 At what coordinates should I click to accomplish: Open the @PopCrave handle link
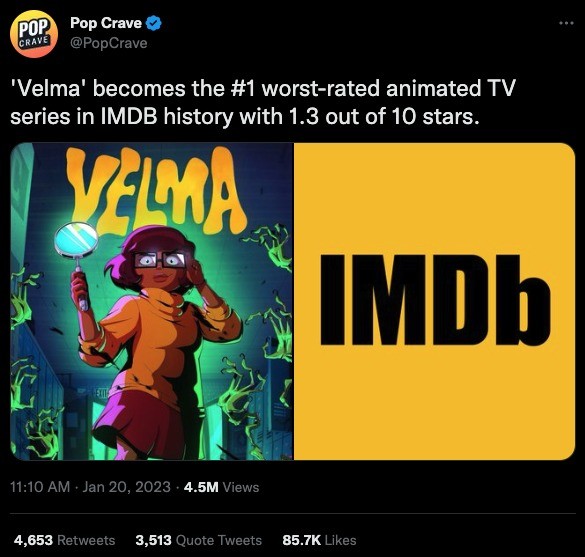[109, 43]
